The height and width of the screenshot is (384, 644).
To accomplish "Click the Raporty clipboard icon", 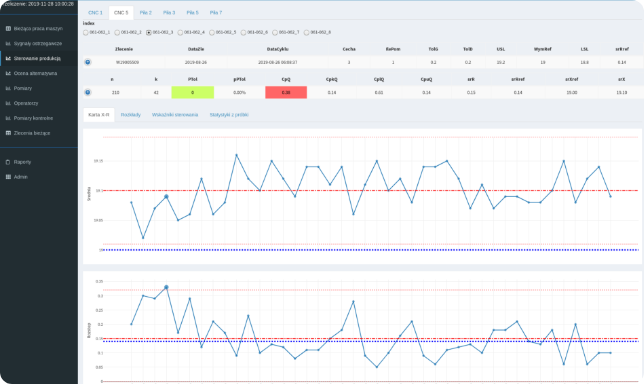I will pyautogui.click(x=8, y=162).
